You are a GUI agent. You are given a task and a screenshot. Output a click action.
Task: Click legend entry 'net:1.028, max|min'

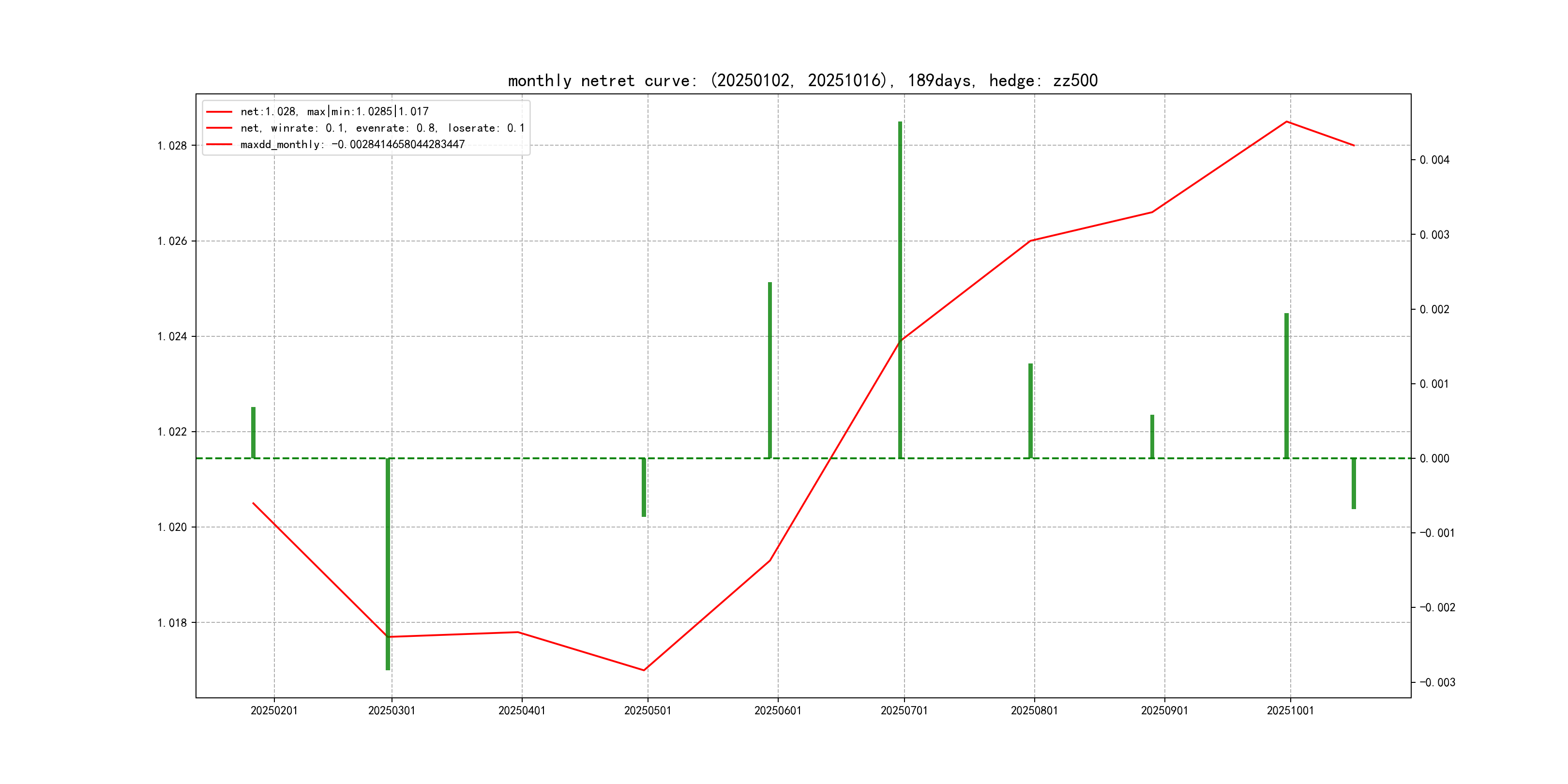click(334, 111)
